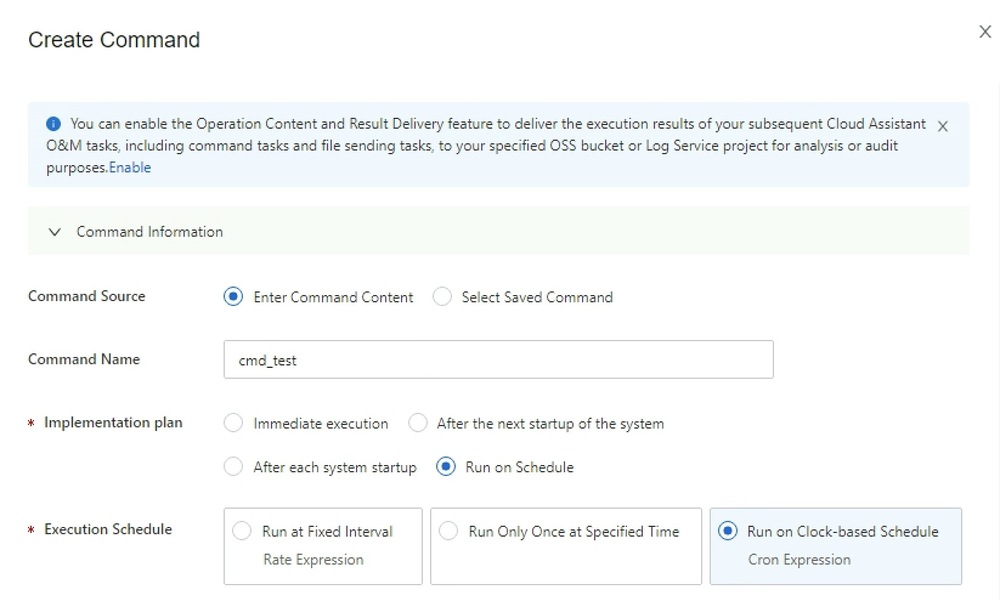Close the Create Command dialog

tap(985, 31)
